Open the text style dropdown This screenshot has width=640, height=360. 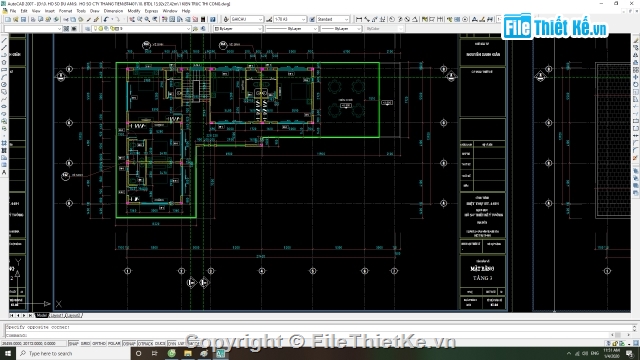pos(247,19)
